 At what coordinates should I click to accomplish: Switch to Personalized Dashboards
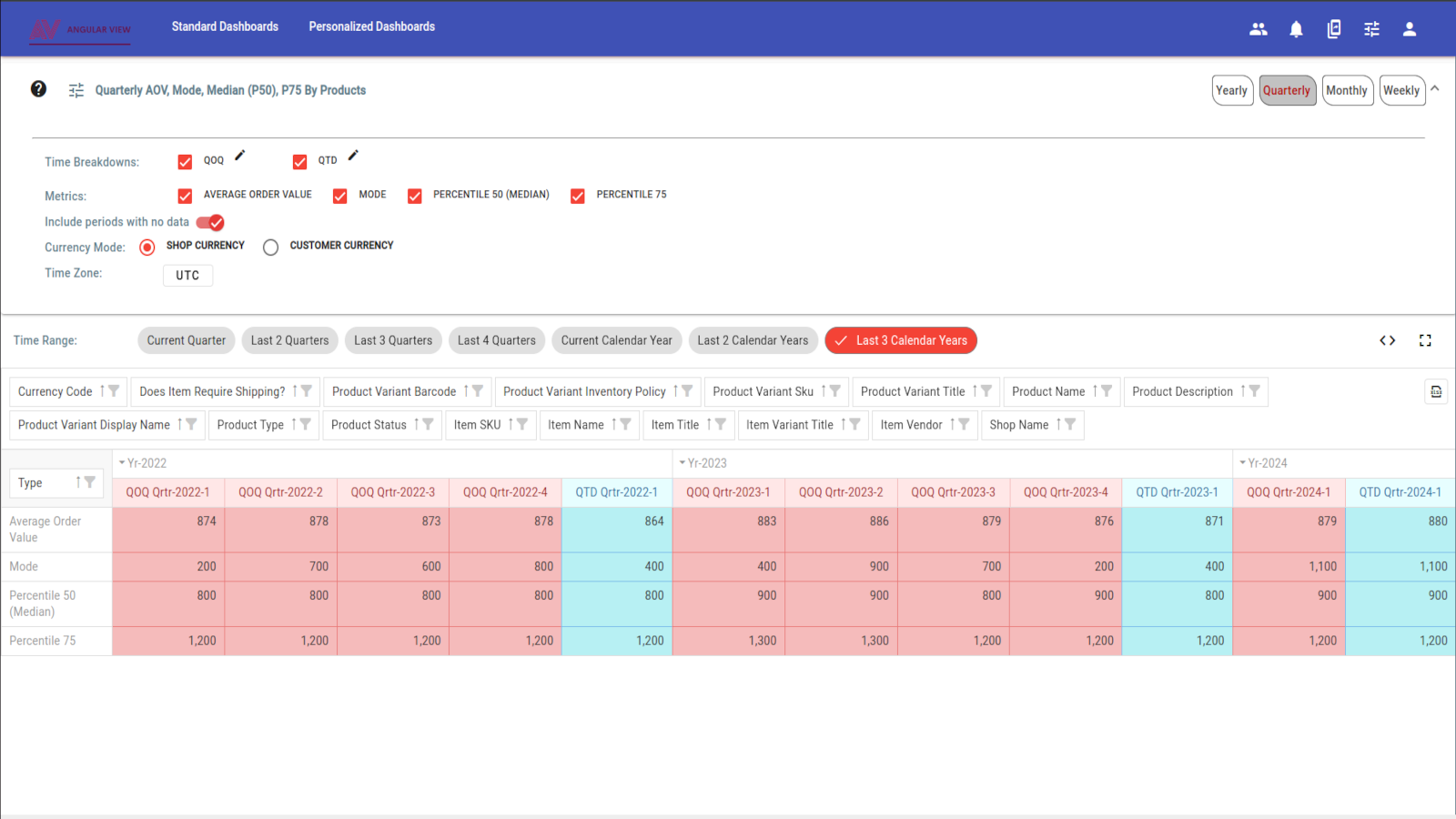point(371,26)
